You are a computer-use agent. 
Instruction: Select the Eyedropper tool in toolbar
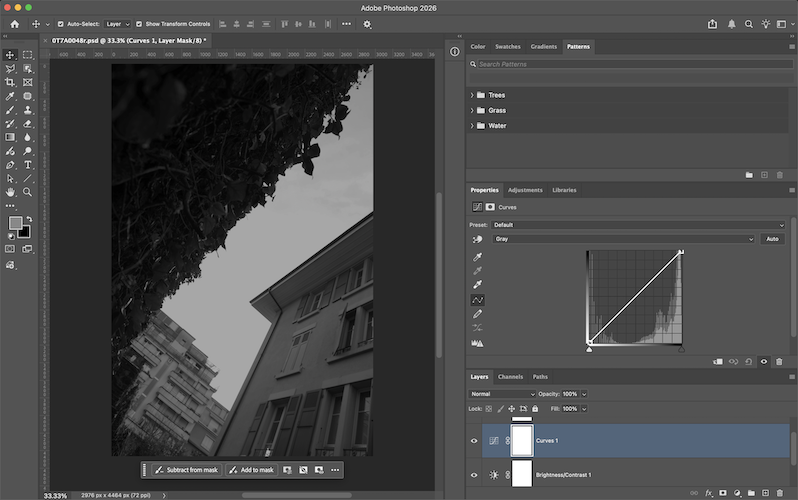tap(10, 96)
